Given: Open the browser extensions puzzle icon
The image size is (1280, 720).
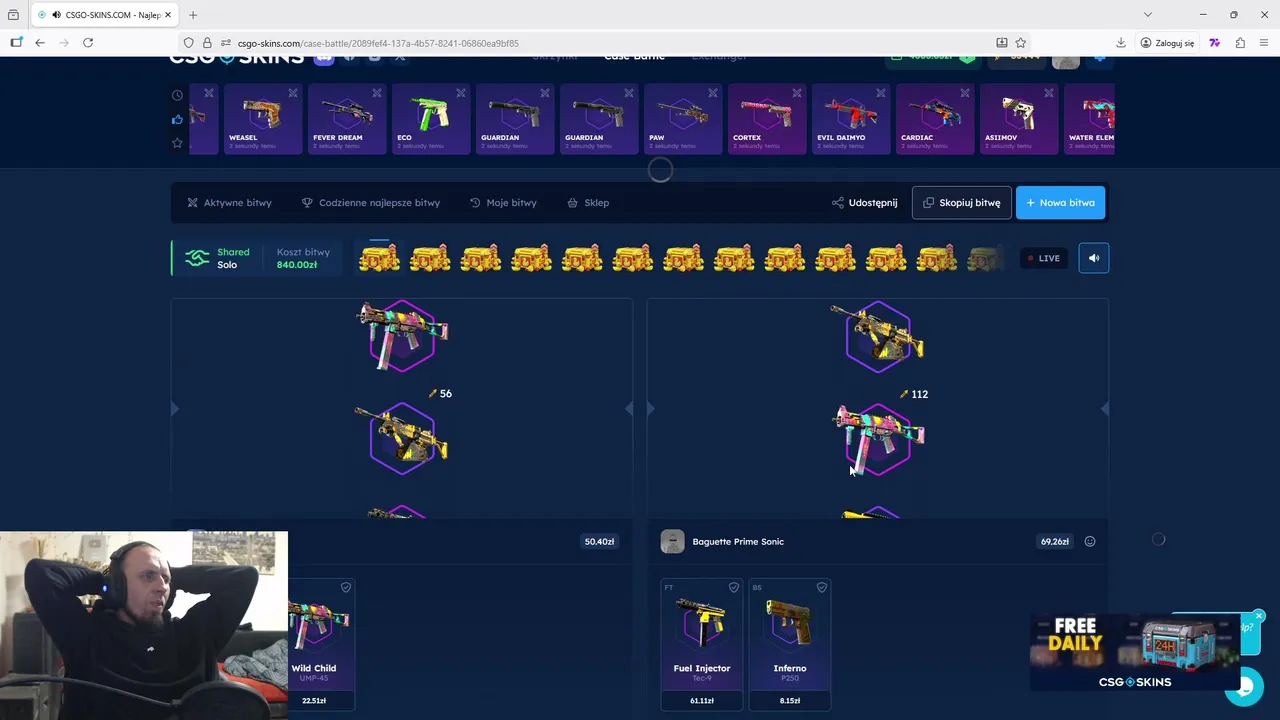Looking at the screenshot, I should (x=1240, y=43).
